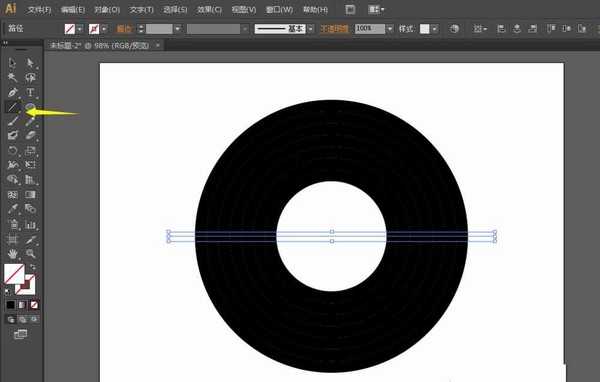The image size is (600, 382).
Task: Open the fill color dropdown in control bar
Action: (x=80, y=29)
